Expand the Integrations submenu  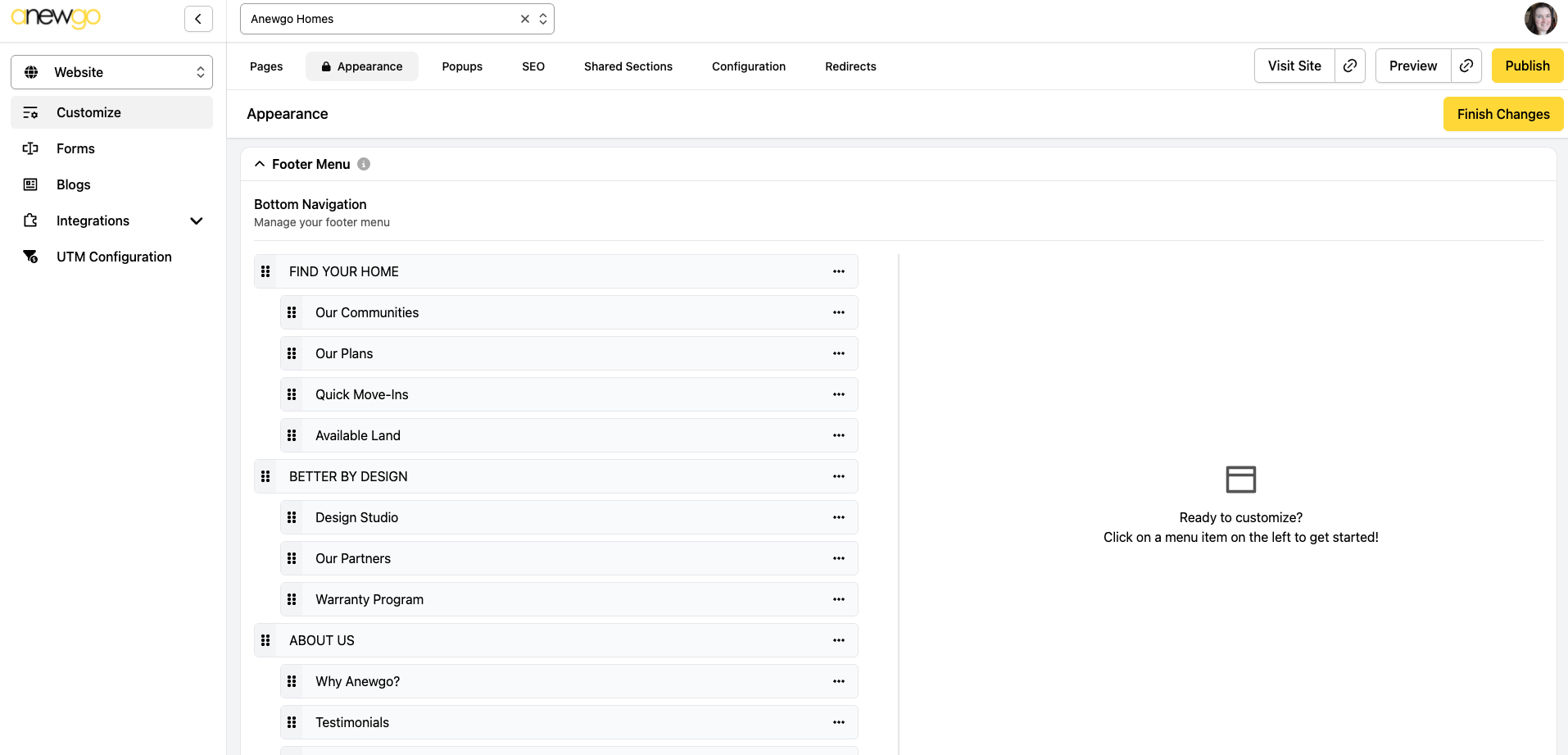click(x=196, y=221)
